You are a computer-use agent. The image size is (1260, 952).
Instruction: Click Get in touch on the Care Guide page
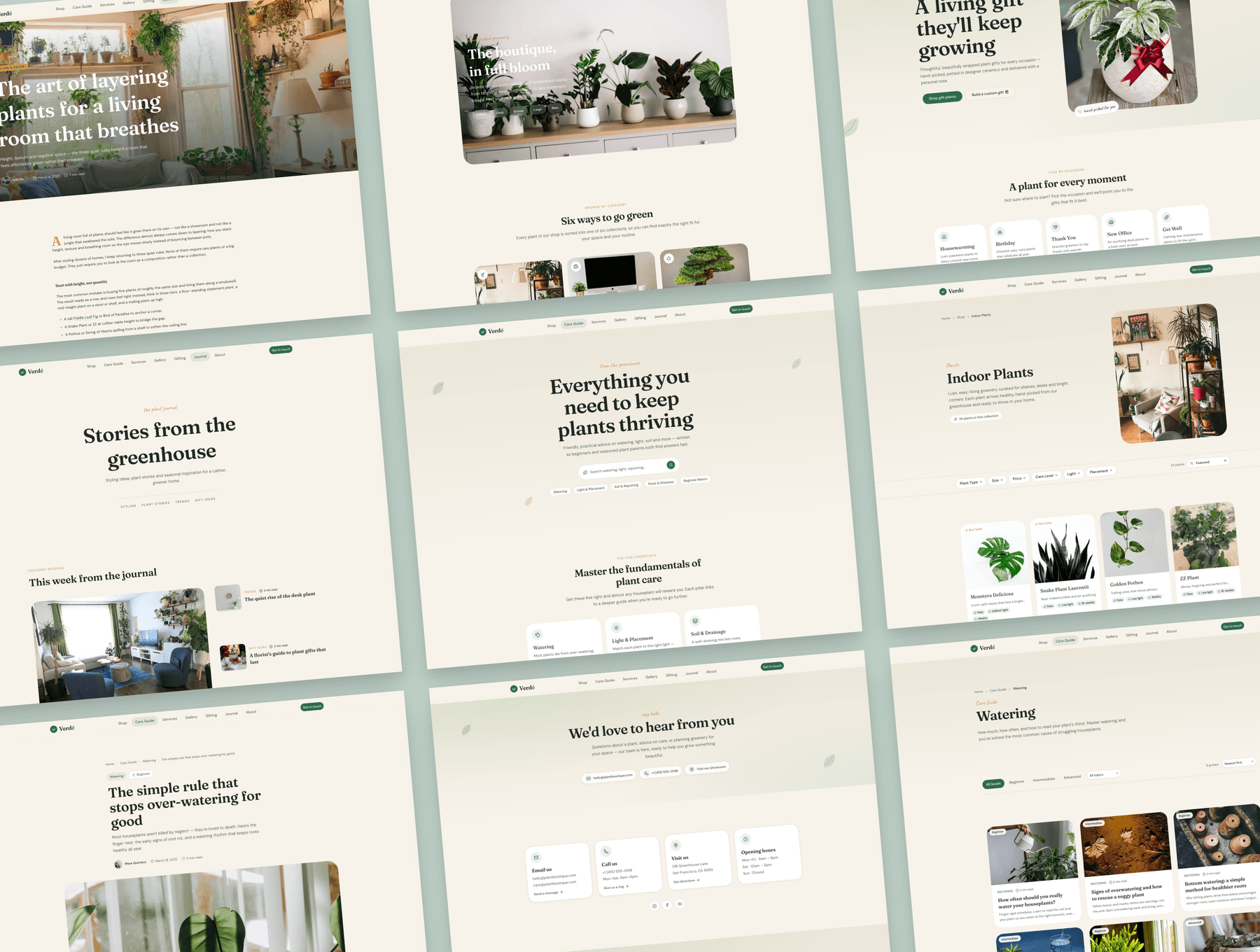tap(741, 309)
